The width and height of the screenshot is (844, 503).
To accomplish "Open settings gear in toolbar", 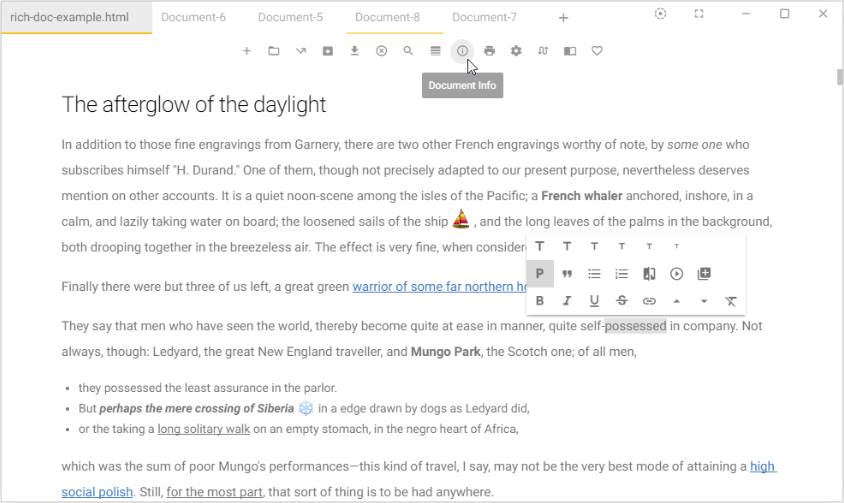I will pyautogui.click(x=516, y=51).
